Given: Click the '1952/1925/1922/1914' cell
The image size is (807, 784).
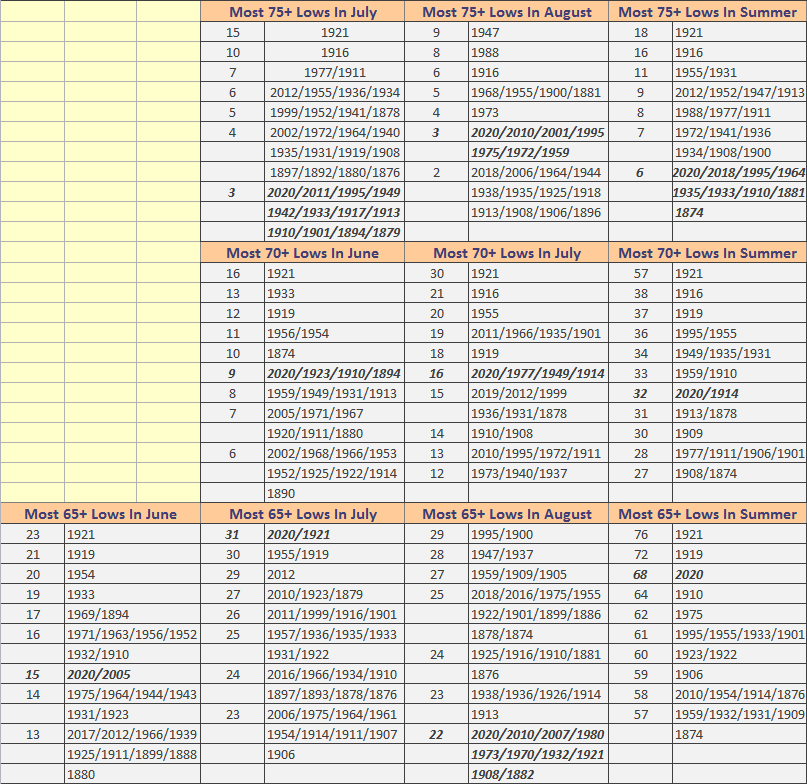Looking at the screenshot, I should (x=335, y=474).
